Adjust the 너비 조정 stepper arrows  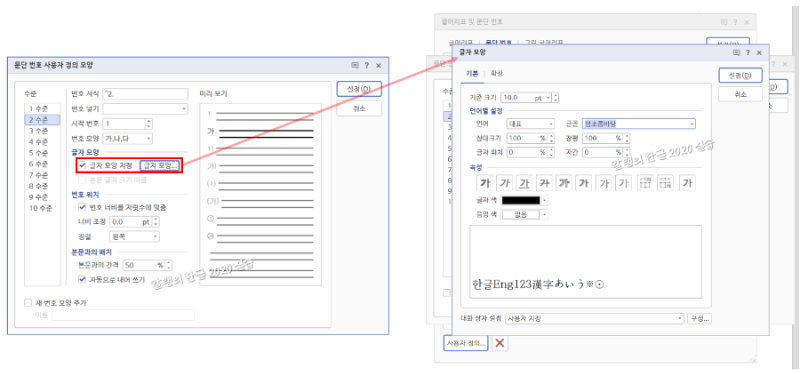(156, 222)
